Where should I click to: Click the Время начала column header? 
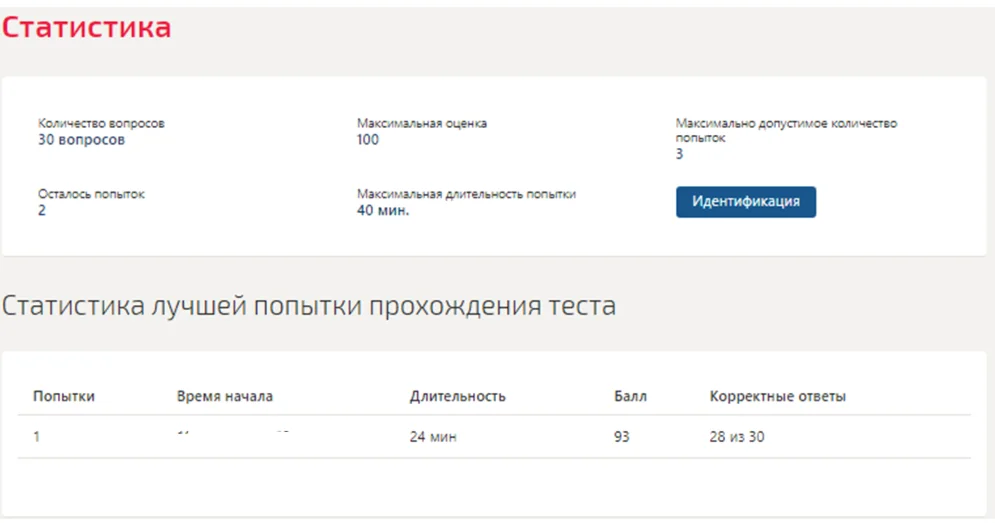[225, 396]
